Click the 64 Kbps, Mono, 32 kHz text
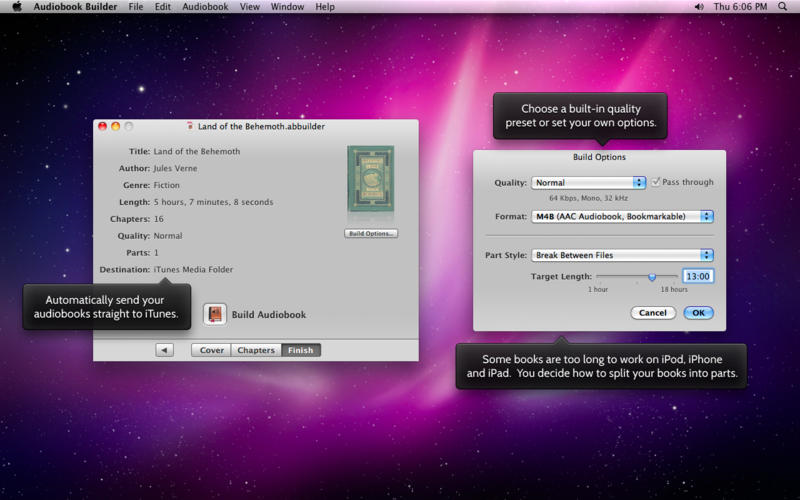 (x=588, y=198)
